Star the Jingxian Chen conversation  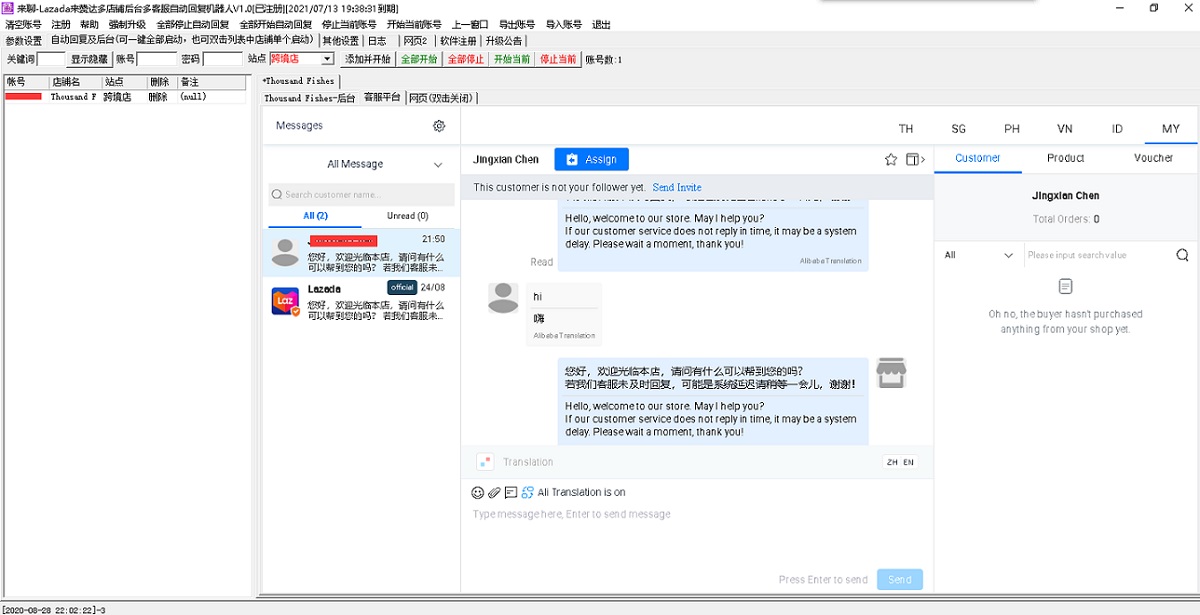pyautogui.click(x=891, y=159)
